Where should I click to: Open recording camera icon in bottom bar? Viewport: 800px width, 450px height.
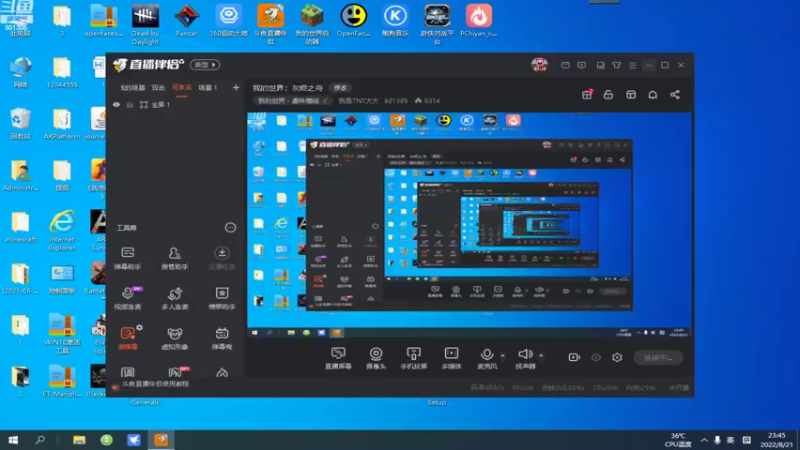coord(574,357)
